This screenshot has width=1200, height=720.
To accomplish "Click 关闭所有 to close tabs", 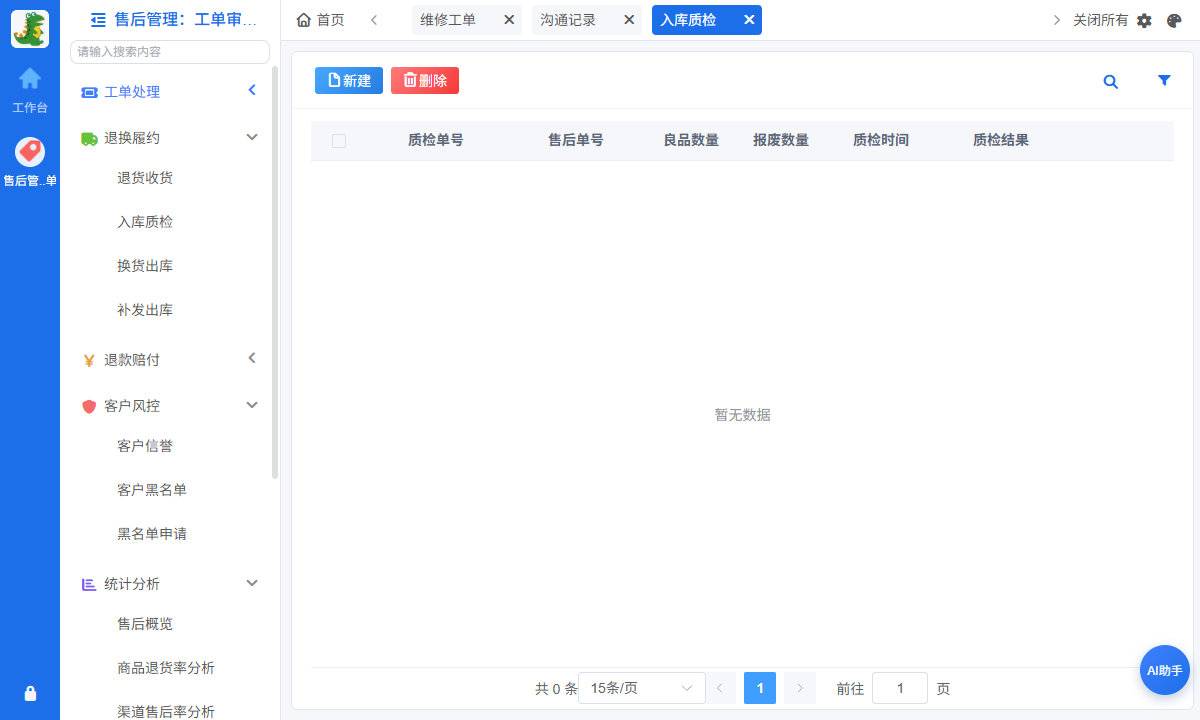I will 1100,20.
